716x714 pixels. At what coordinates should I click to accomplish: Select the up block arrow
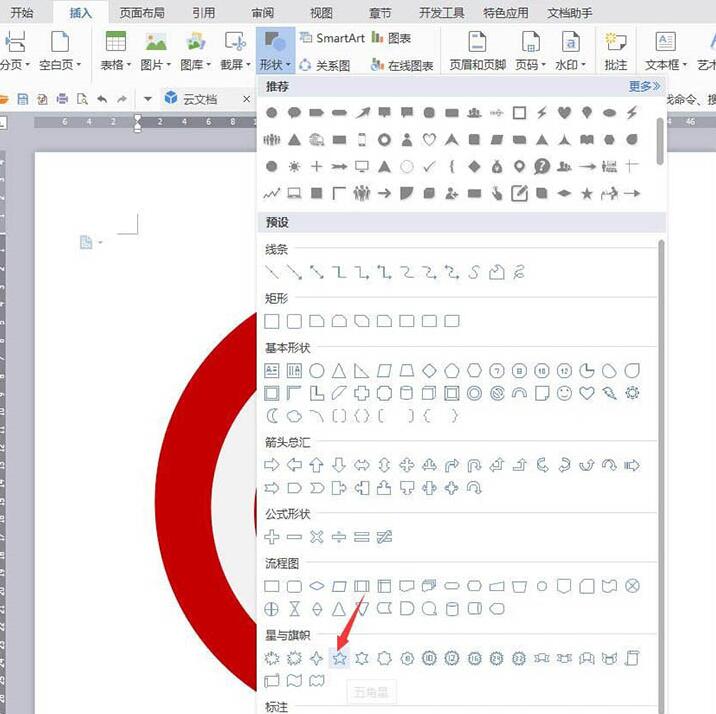[x=316, y=465]
